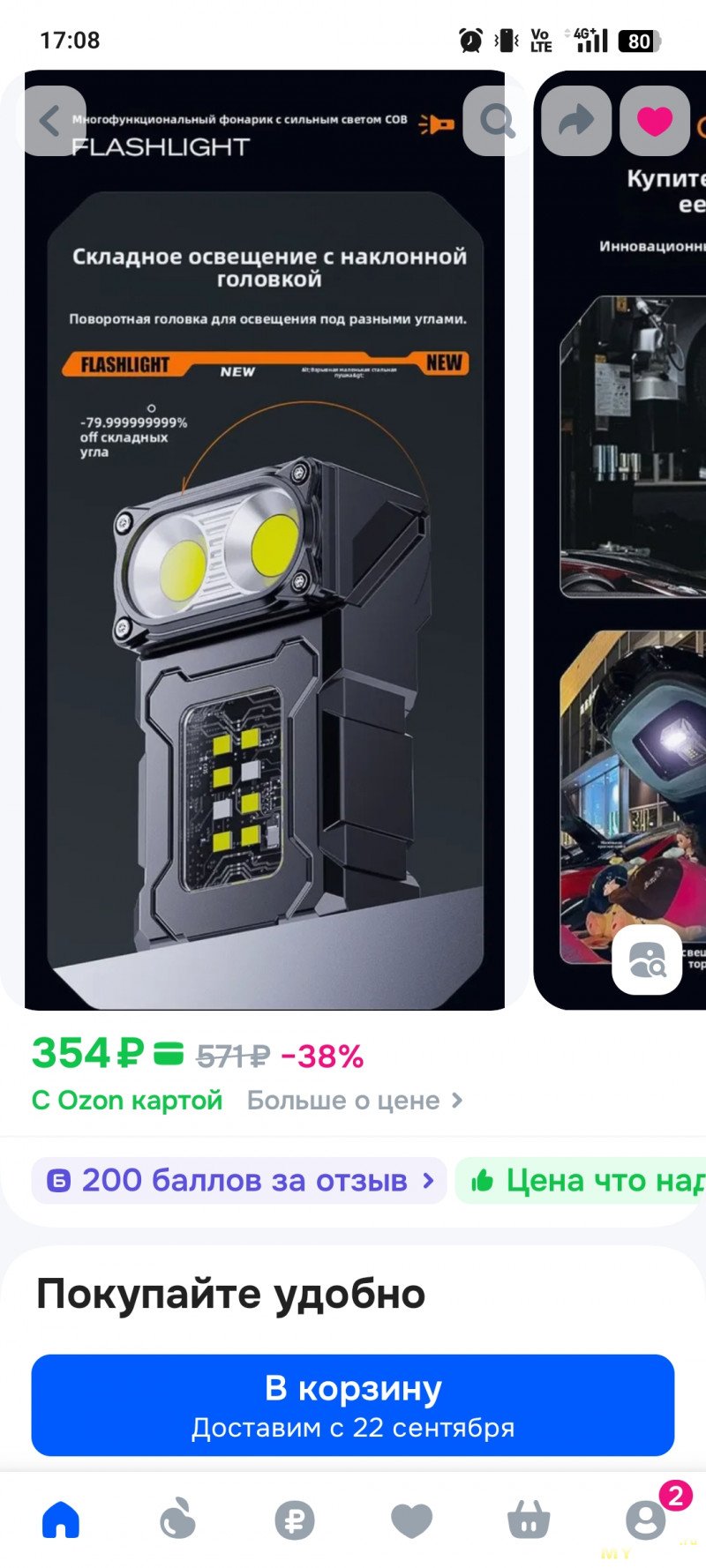Tap the 354 ₽ price
Screen dimensions: 706x1568
[x=87, y=1053]
